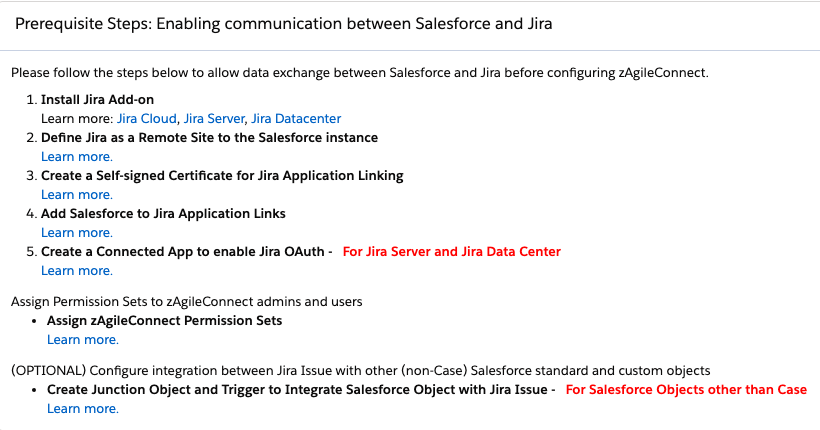820x430 pixels.
Task: Click Learn more under Connected App step
Action: click(x=77, y=270)
